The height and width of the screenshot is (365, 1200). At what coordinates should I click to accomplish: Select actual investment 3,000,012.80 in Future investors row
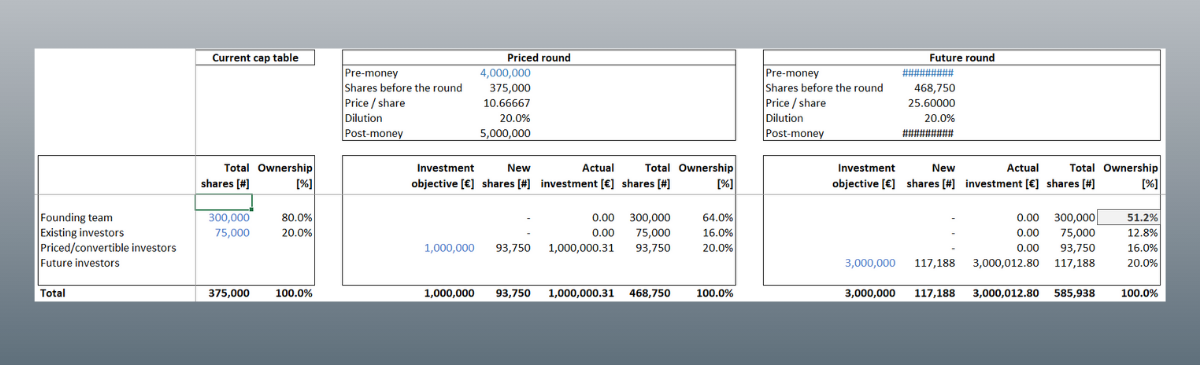(1006, 263)
